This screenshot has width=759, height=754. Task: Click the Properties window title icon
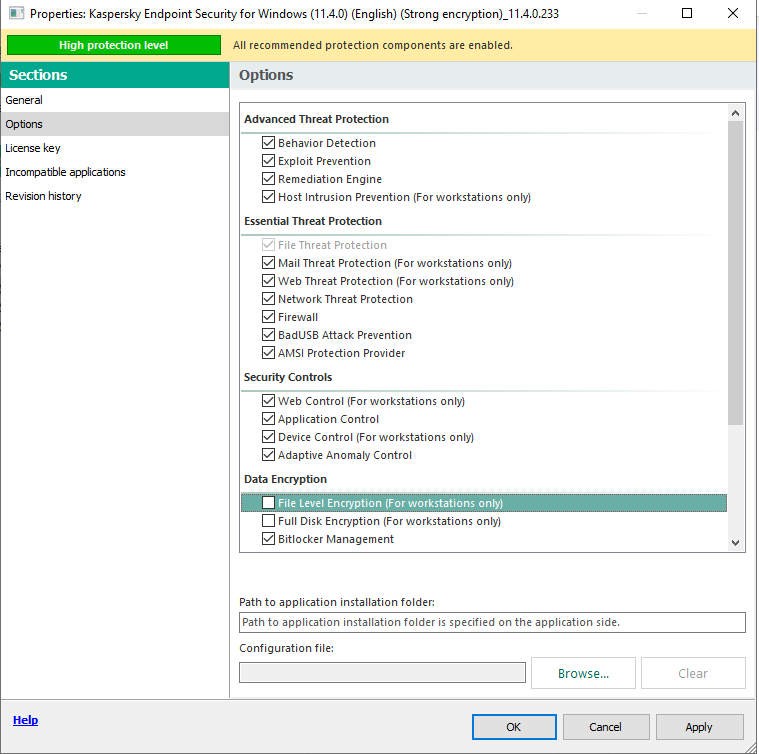(x=16, y=13)
